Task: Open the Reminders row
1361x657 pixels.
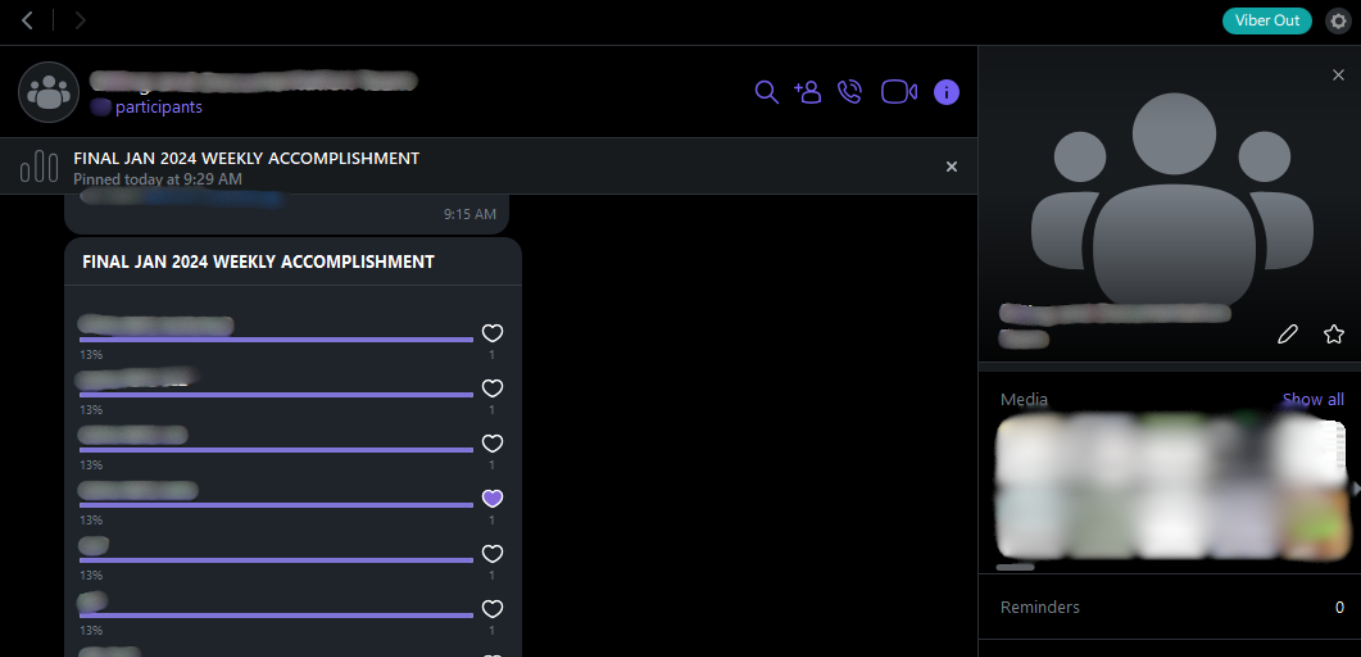Action: (1169, 607)
